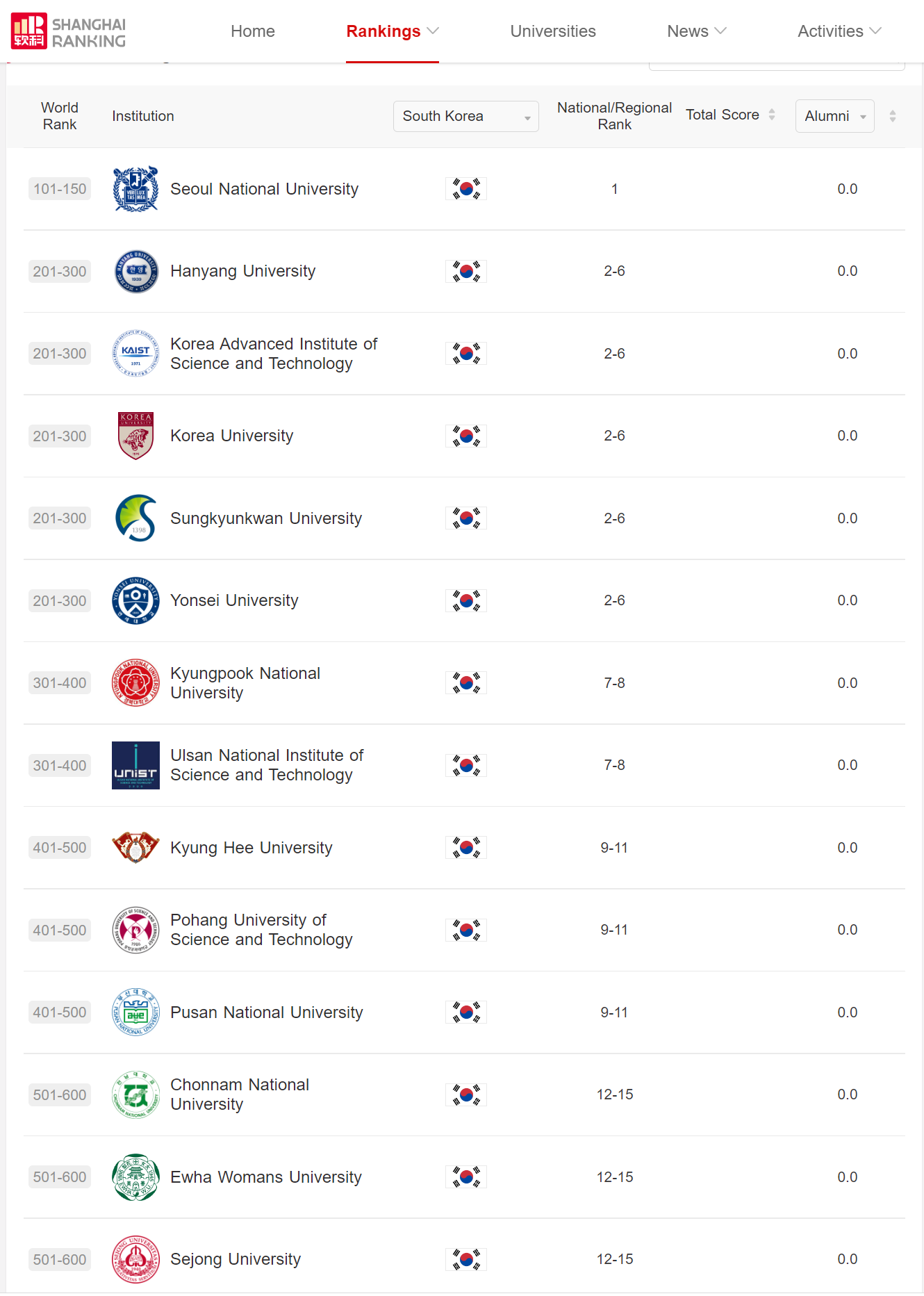This screenshot has height=1296, width=924.
Task: Click the KAIST logo icon
Action: click(x=135, y=354)
